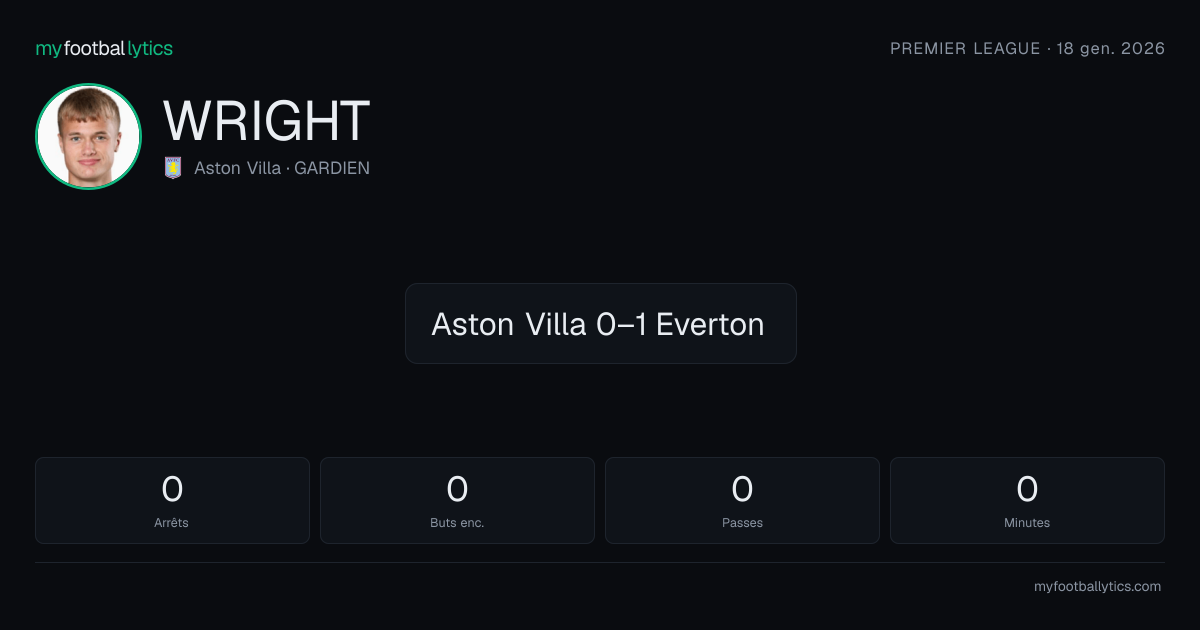Open the myfootballytics.com footer link

1097,587
